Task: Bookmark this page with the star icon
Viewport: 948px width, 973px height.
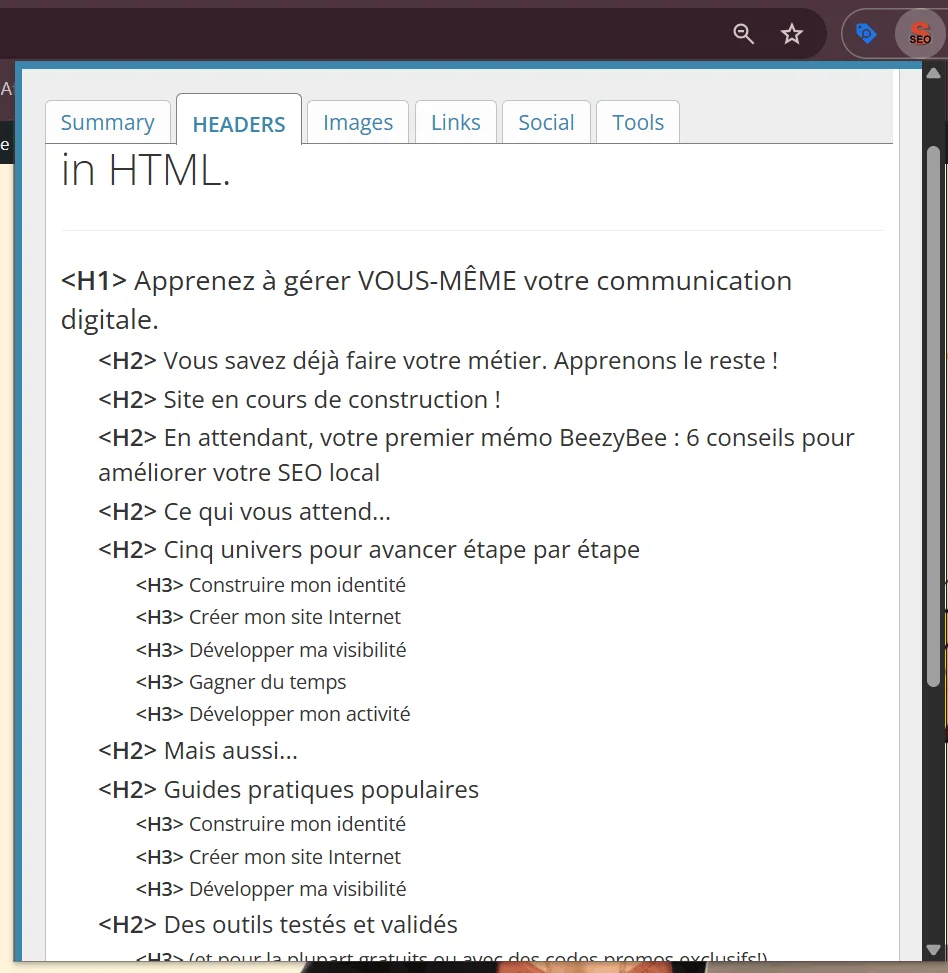Action: 792,34
